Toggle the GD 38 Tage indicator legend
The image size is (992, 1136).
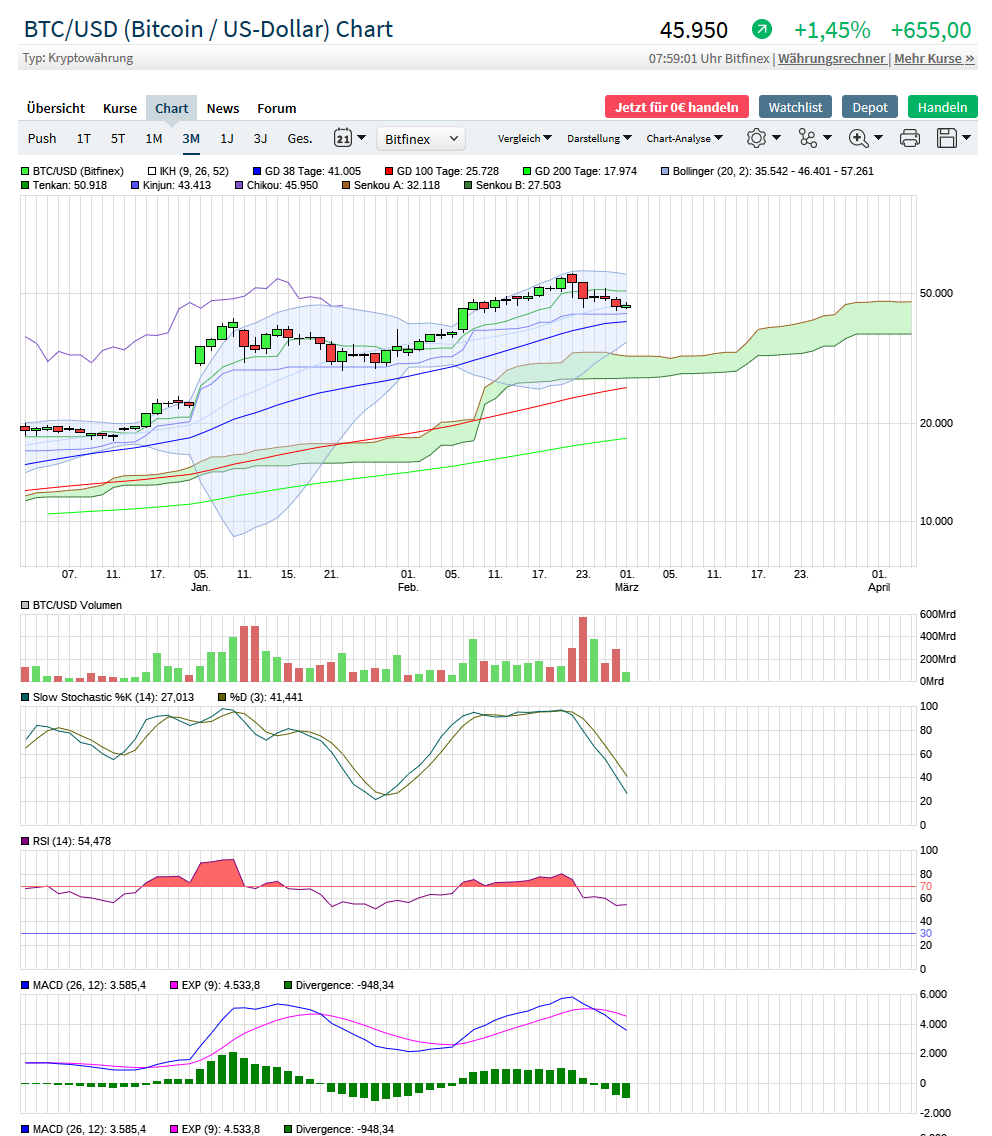pos(257,171)
